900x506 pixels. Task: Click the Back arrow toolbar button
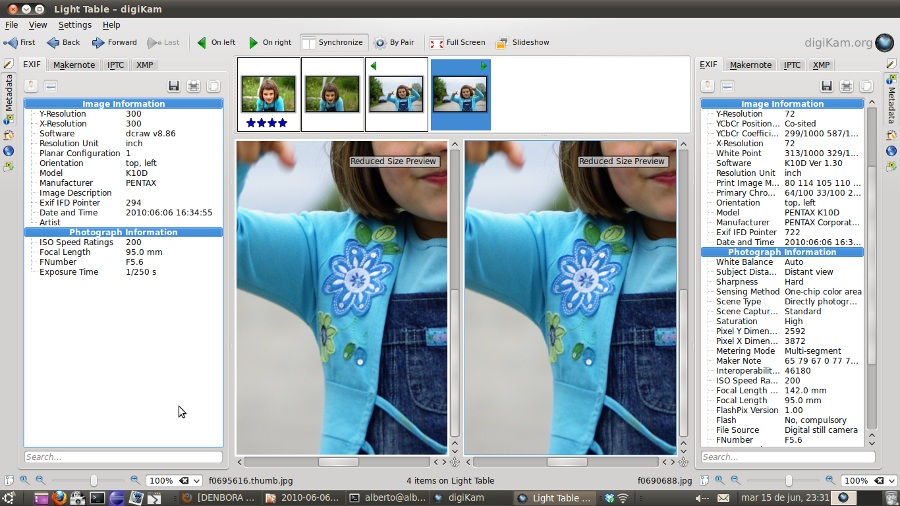[x=63, y=42]
